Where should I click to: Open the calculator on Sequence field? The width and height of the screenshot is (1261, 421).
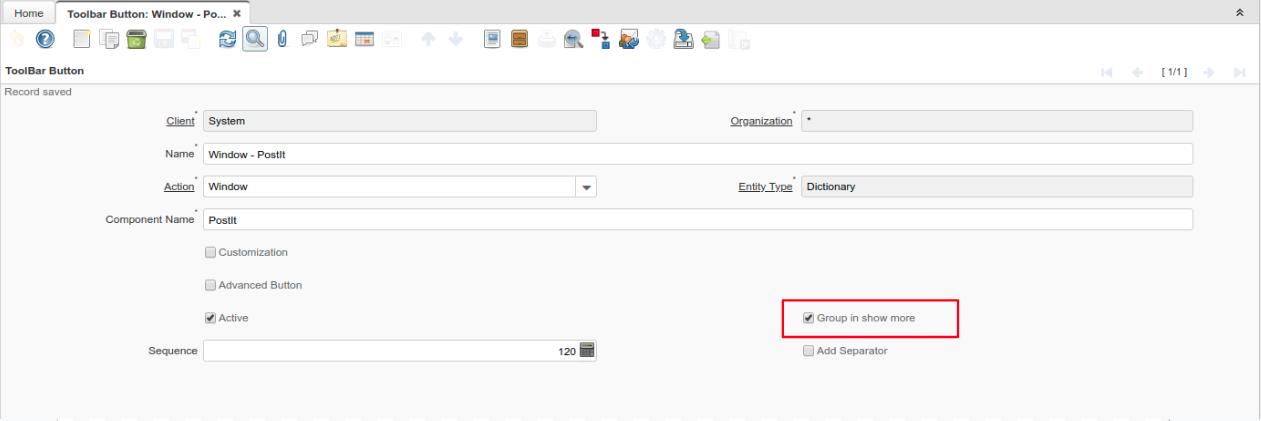tap(587, 351)
